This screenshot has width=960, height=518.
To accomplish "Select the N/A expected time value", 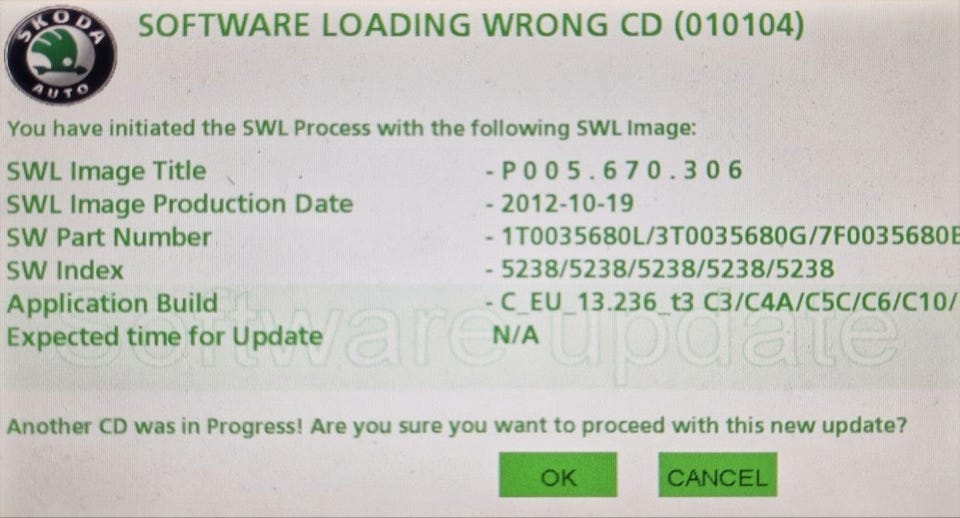I will (516, 335).
